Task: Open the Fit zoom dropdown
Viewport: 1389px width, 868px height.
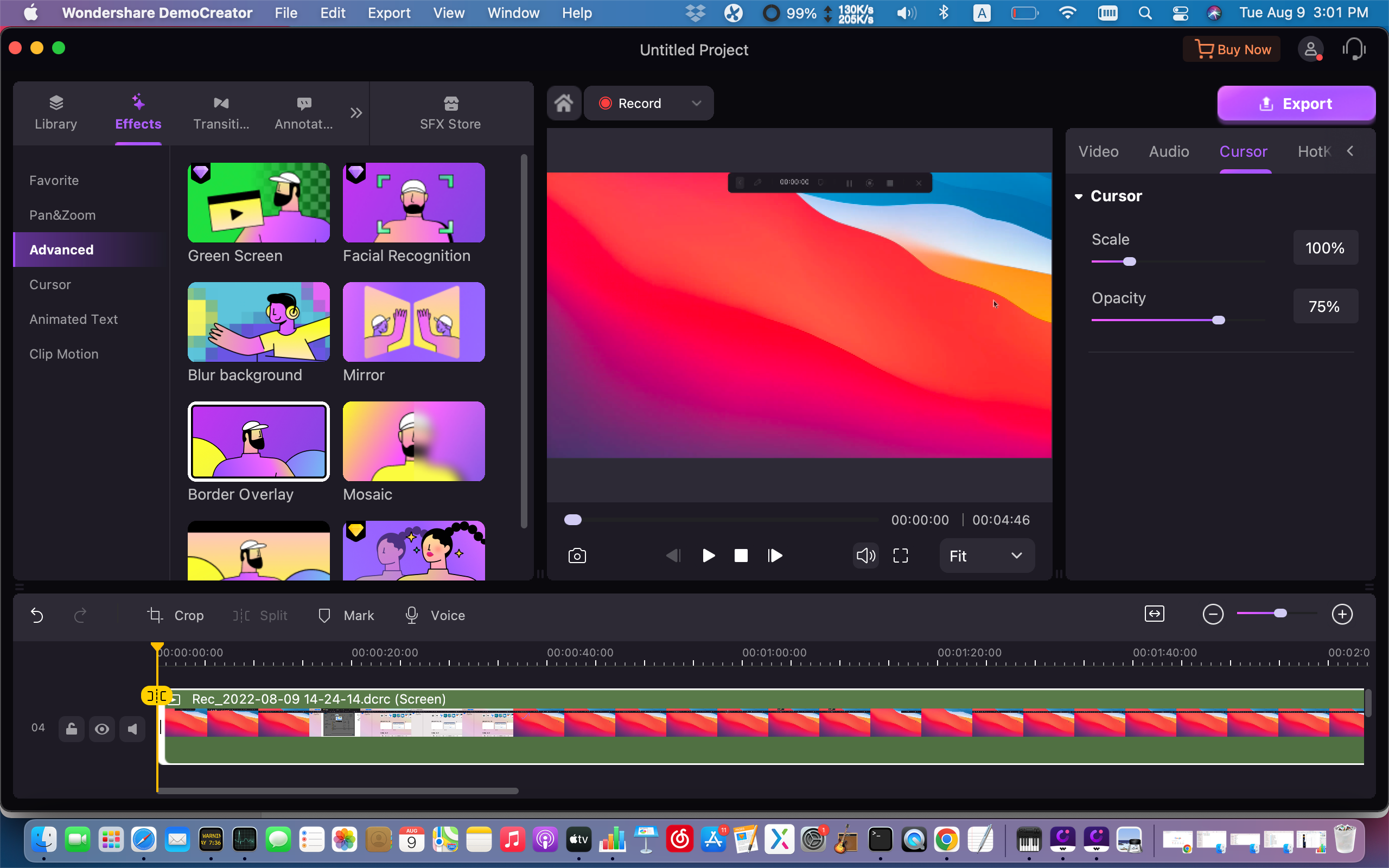Action: click(986, 556)
